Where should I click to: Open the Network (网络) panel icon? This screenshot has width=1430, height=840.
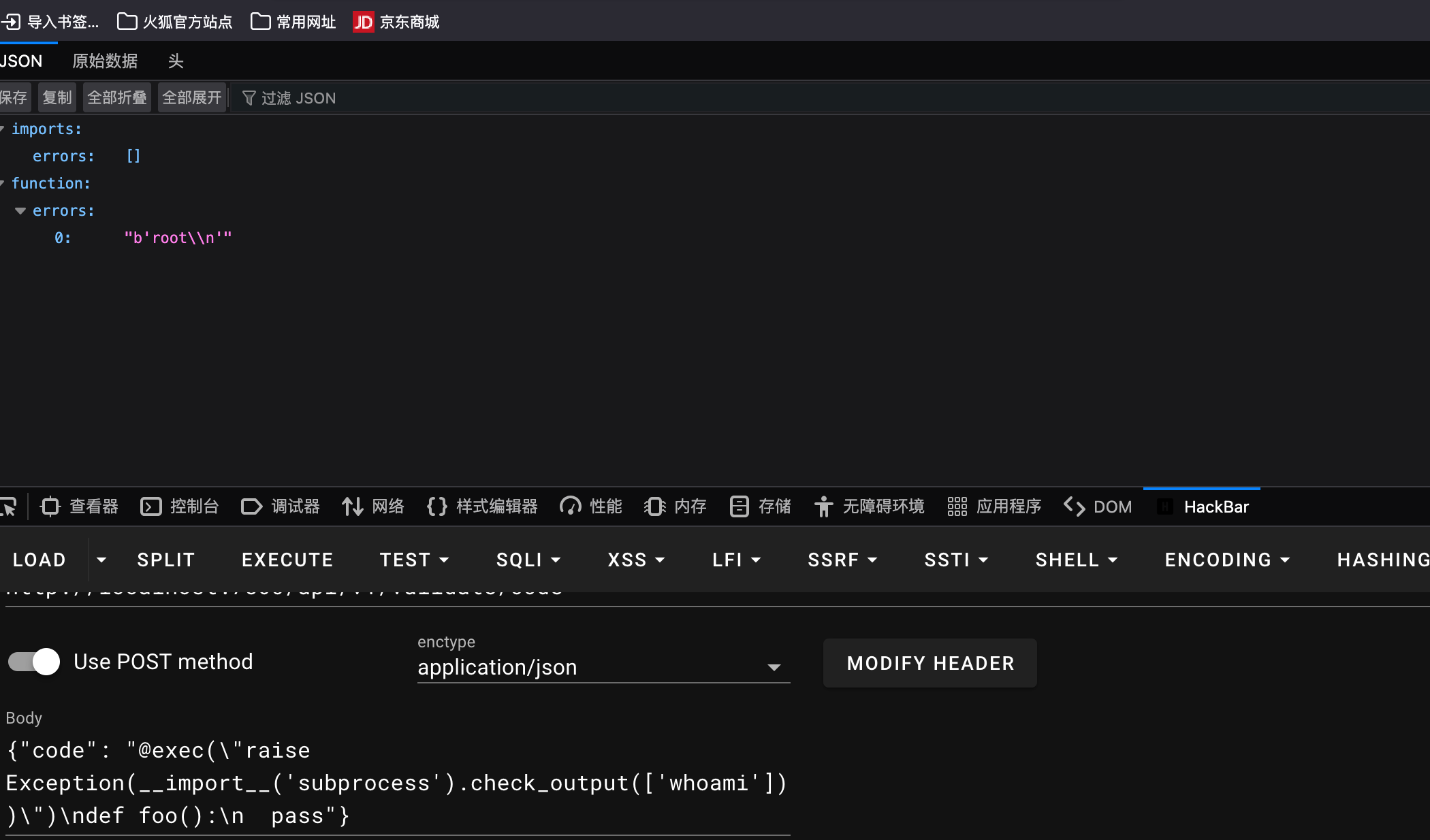[352, 506]
